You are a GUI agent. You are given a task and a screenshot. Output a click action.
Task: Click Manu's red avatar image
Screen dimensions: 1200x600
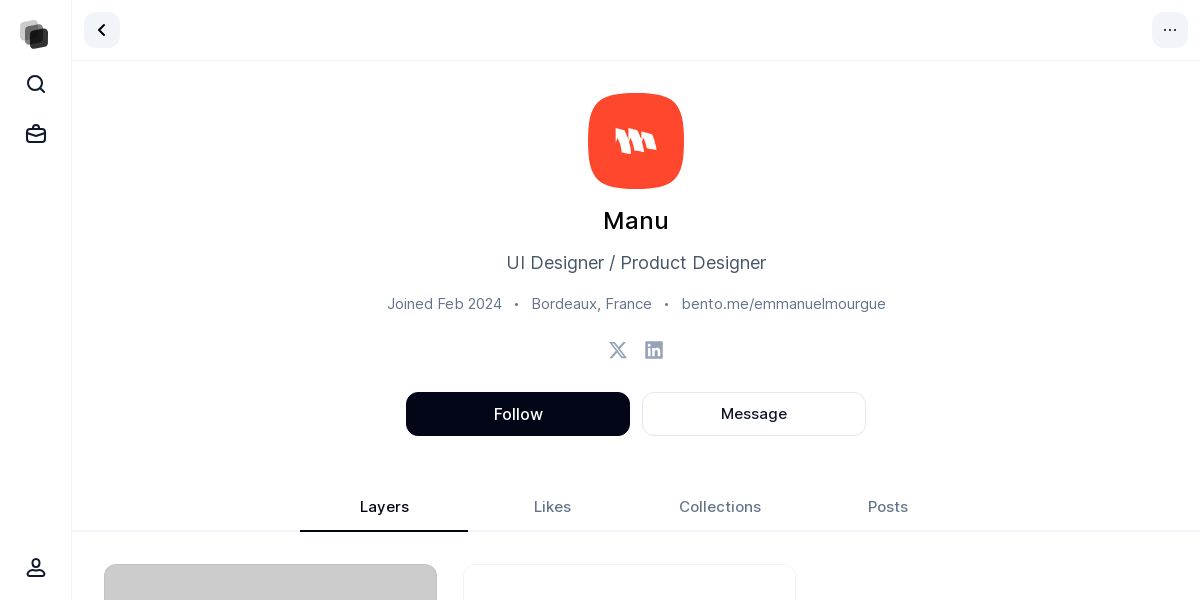[x=636, y=141]
